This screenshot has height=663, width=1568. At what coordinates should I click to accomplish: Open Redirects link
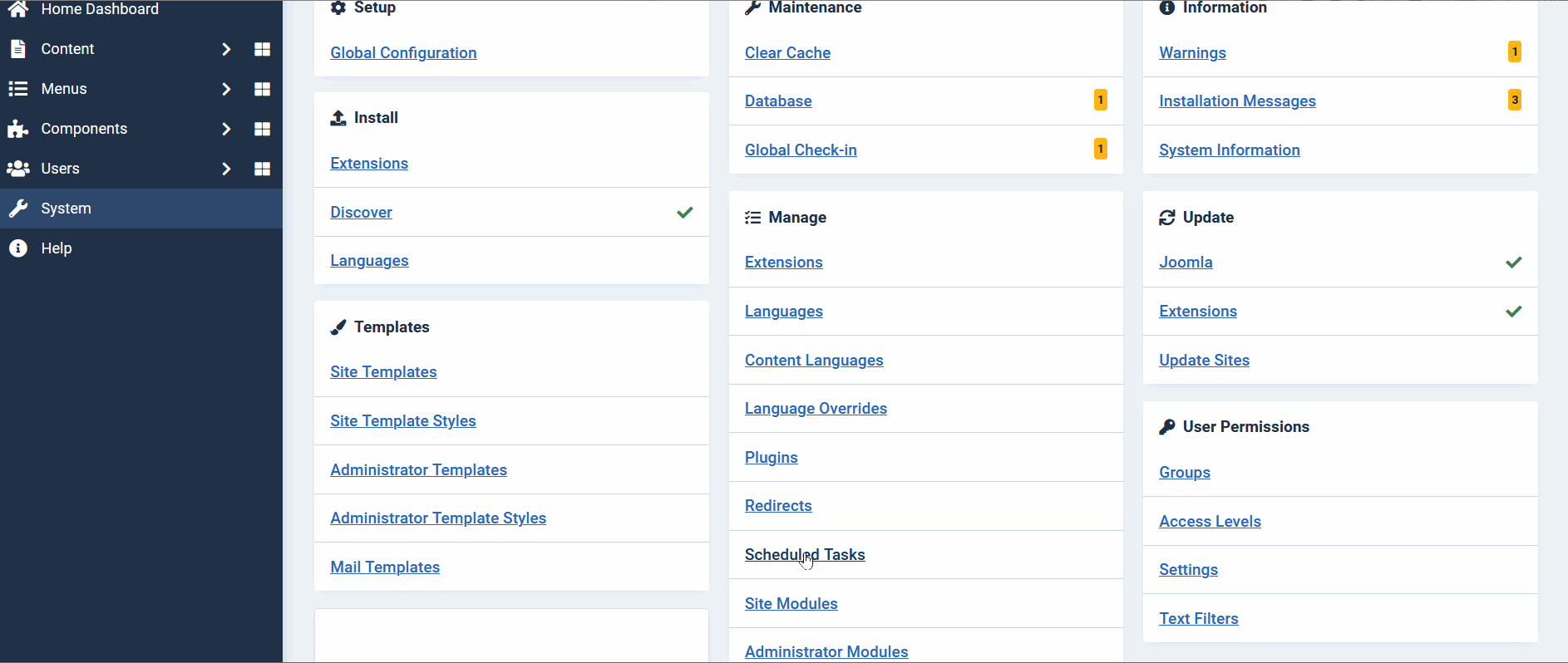778,506
